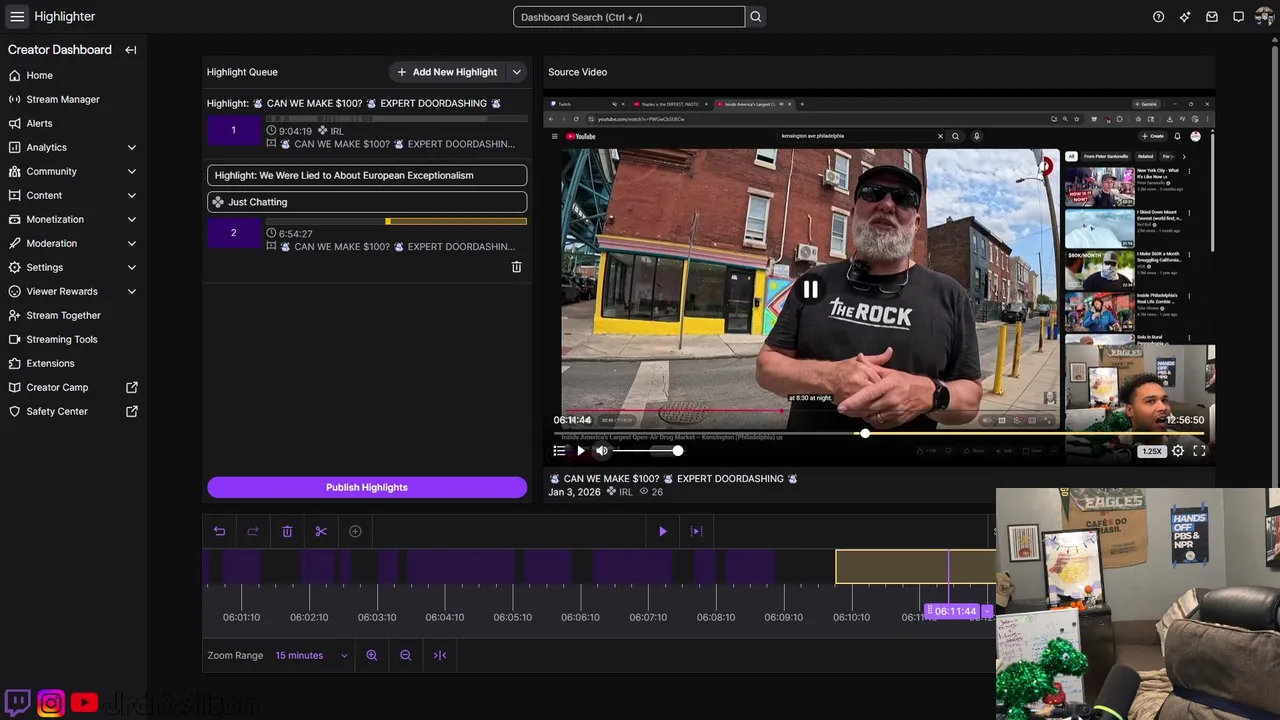Expand the Analytics sidebar section

coord(132,147)
